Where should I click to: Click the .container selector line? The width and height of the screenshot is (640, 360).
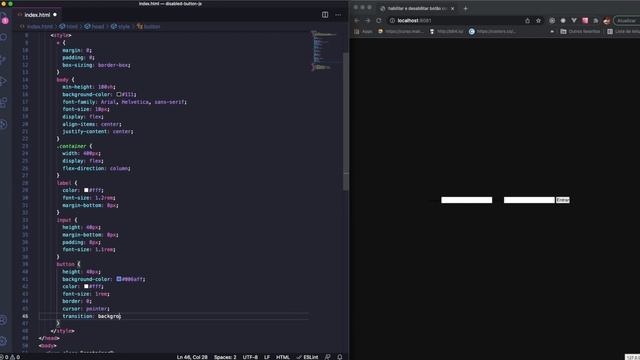coord(74,146)
